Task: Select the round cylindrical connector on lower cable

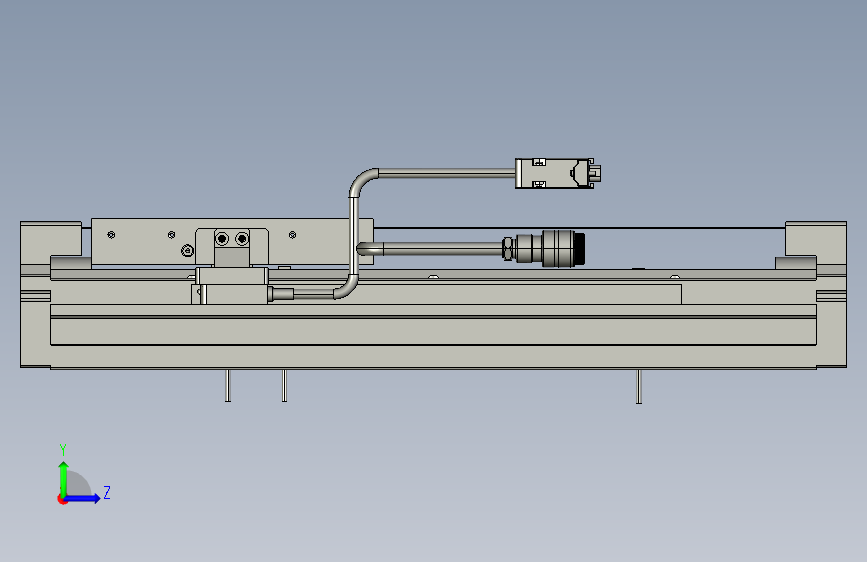Action: pos(550,249)
